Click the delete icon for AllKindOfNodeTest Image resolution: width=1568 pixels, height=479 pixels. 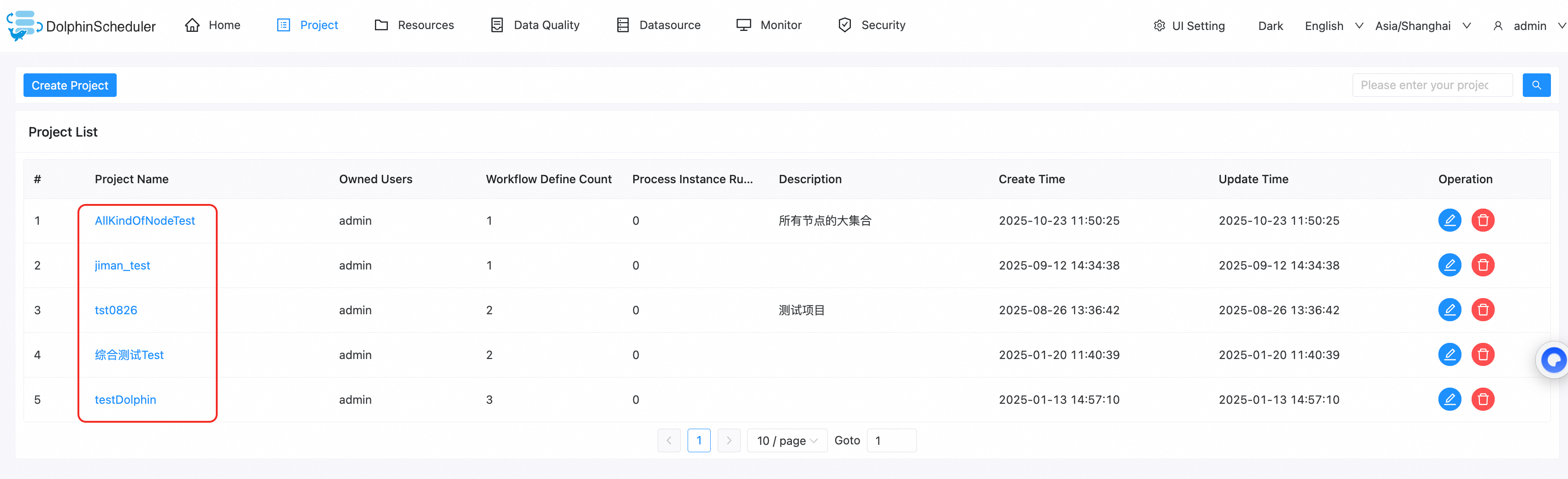(x=1483, y=220)
